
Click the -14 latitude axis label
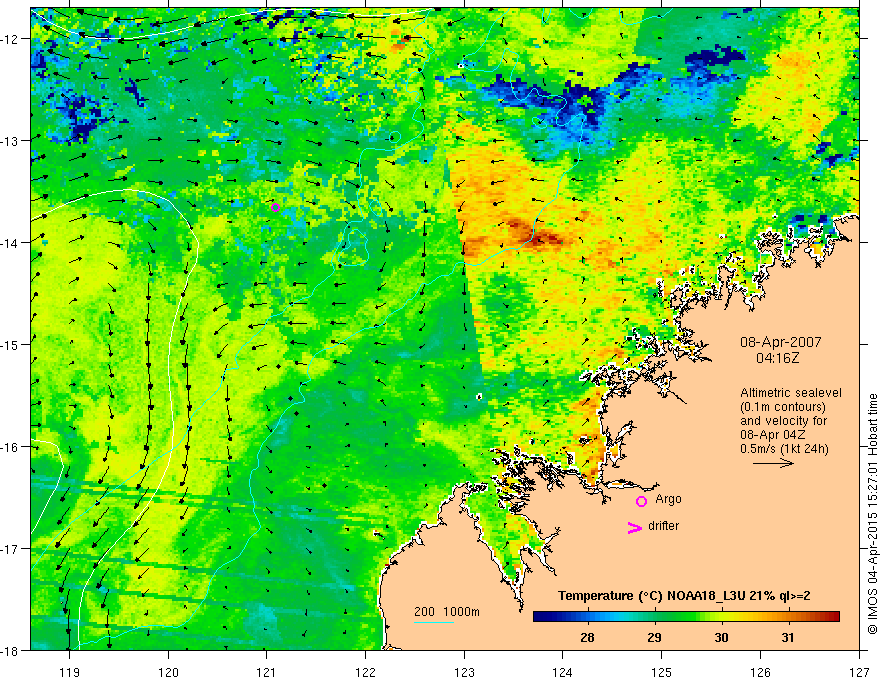click(x=10, y=243)
